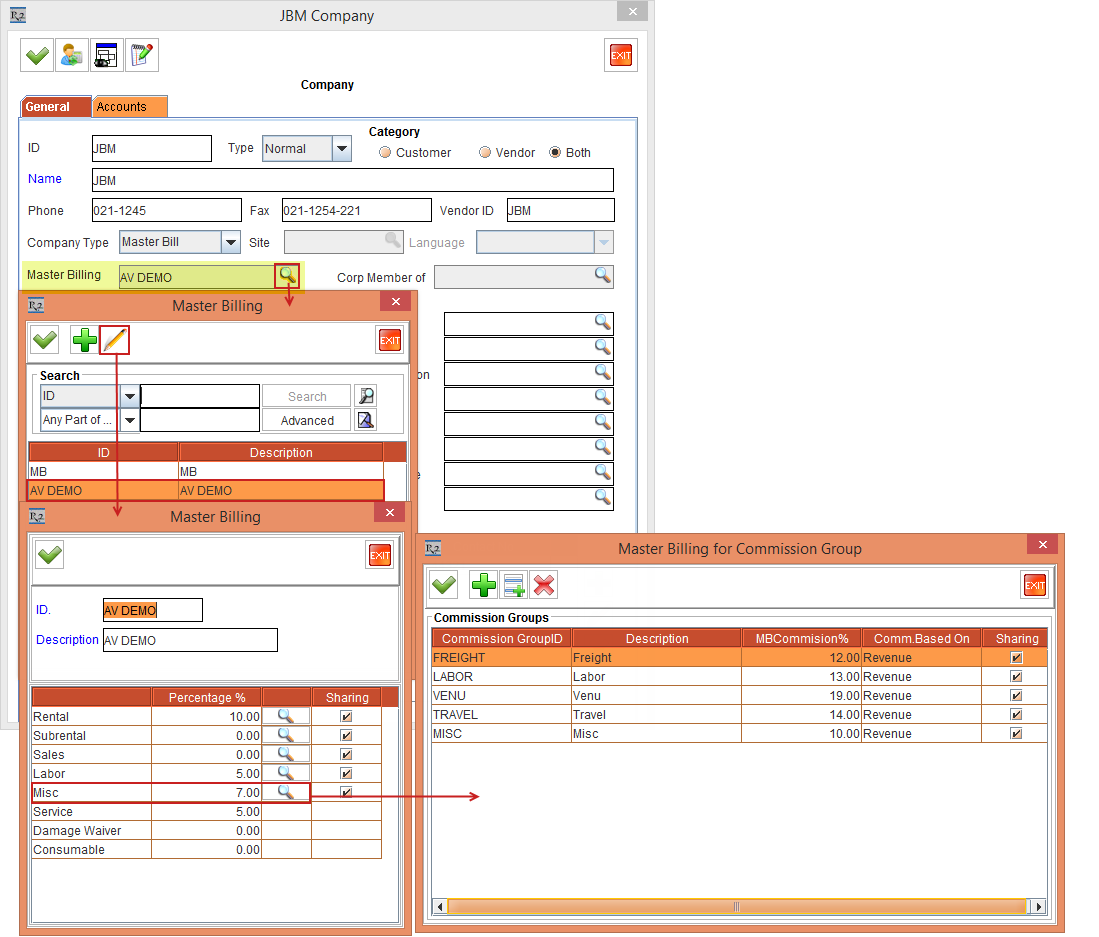Select the Customer category radio button

tap(385, 153)
